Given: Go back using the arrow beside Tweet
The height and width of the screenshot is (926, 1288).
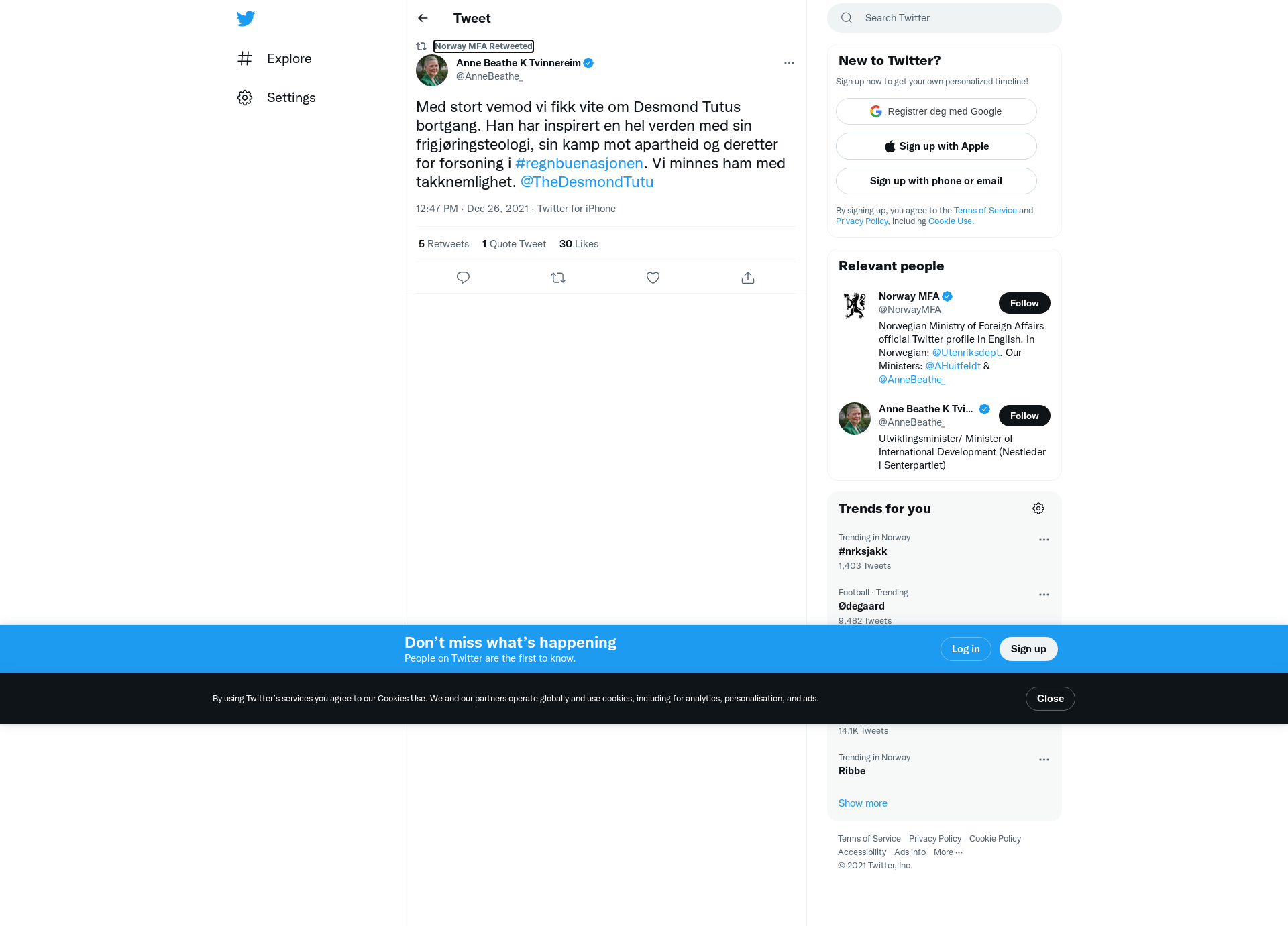Looking at the screenshot, I should 423,18.
